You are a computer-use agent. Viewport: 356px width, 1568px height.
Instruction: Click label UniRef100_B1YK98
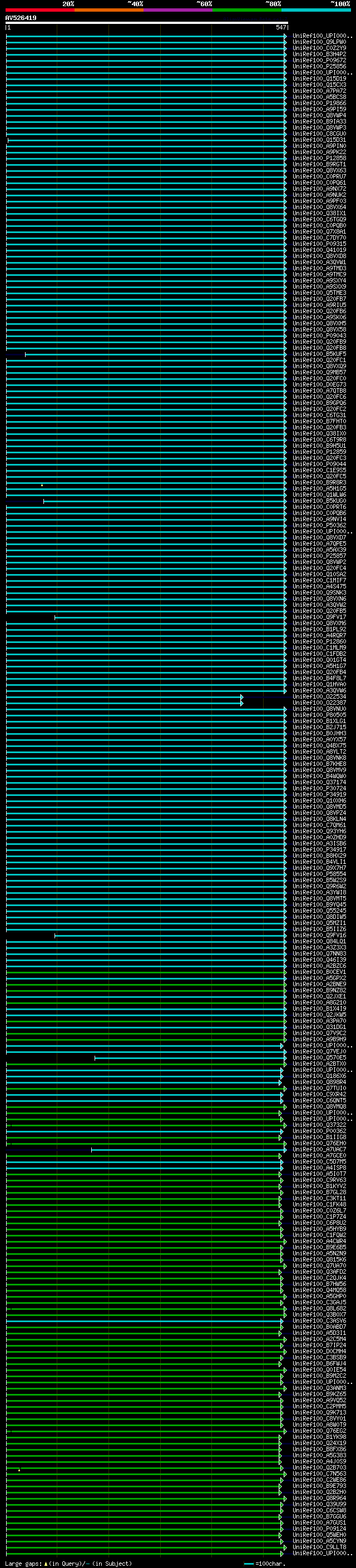(319, 1437)
